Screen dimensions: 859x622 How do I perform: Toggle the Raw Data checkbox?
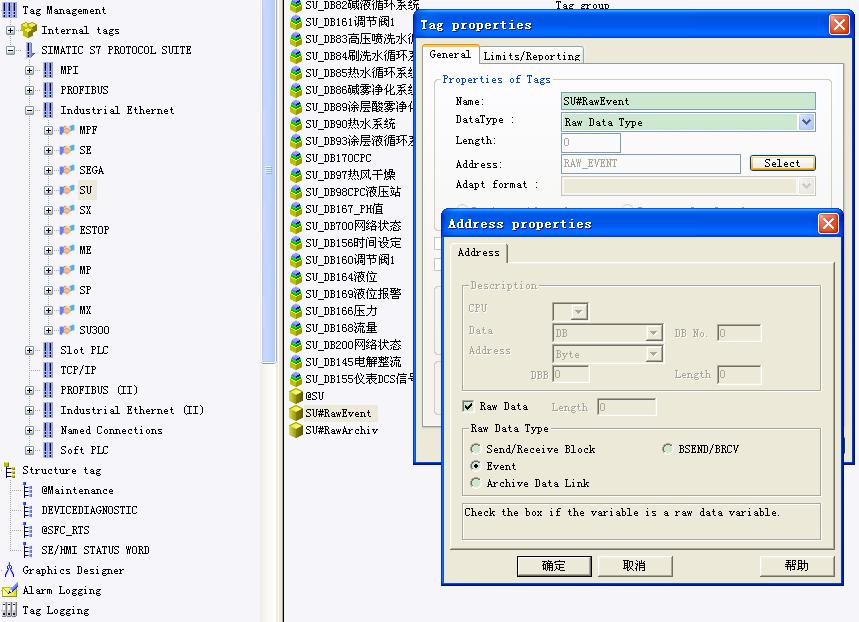point(468,406)
